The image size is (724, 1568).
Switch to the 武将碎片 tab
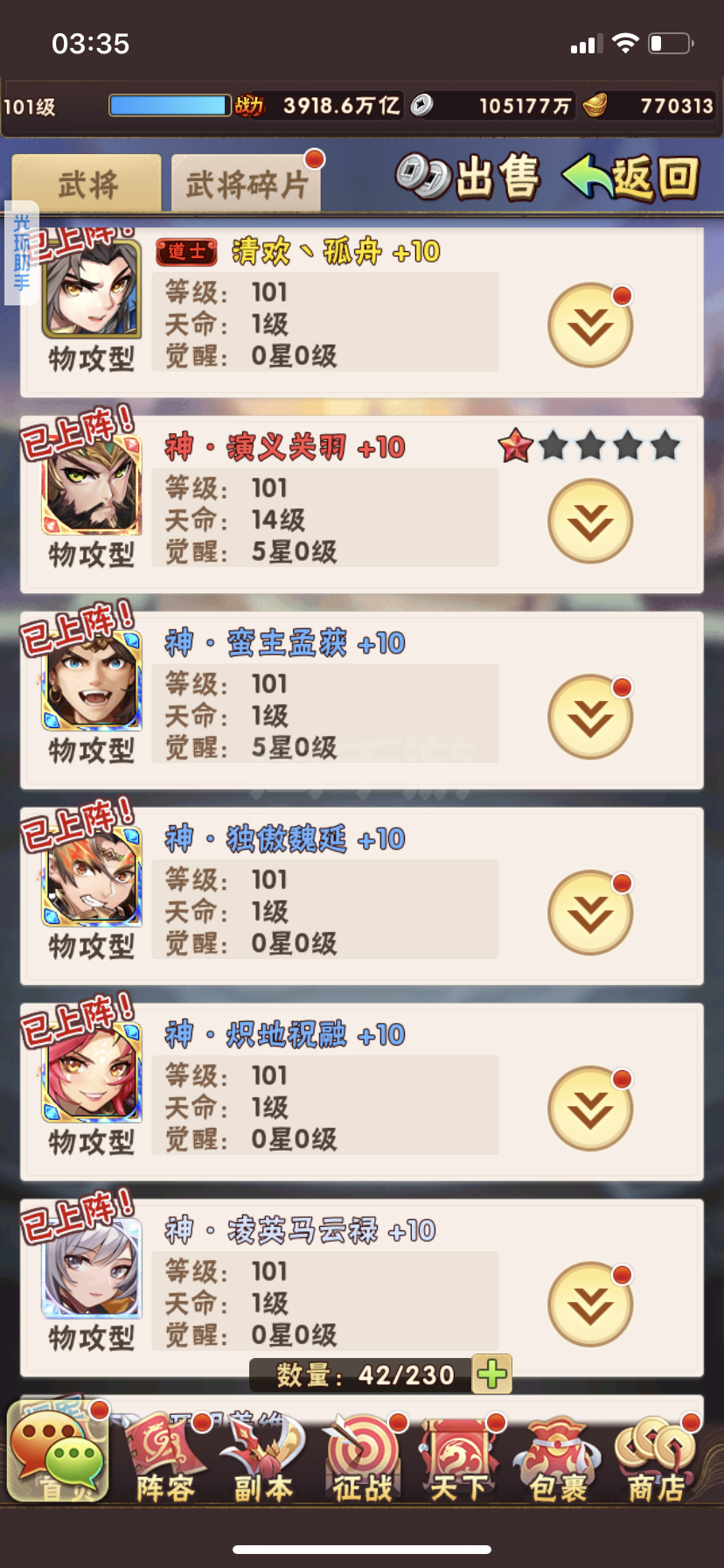pyautogui.click(x=246, y=184)
